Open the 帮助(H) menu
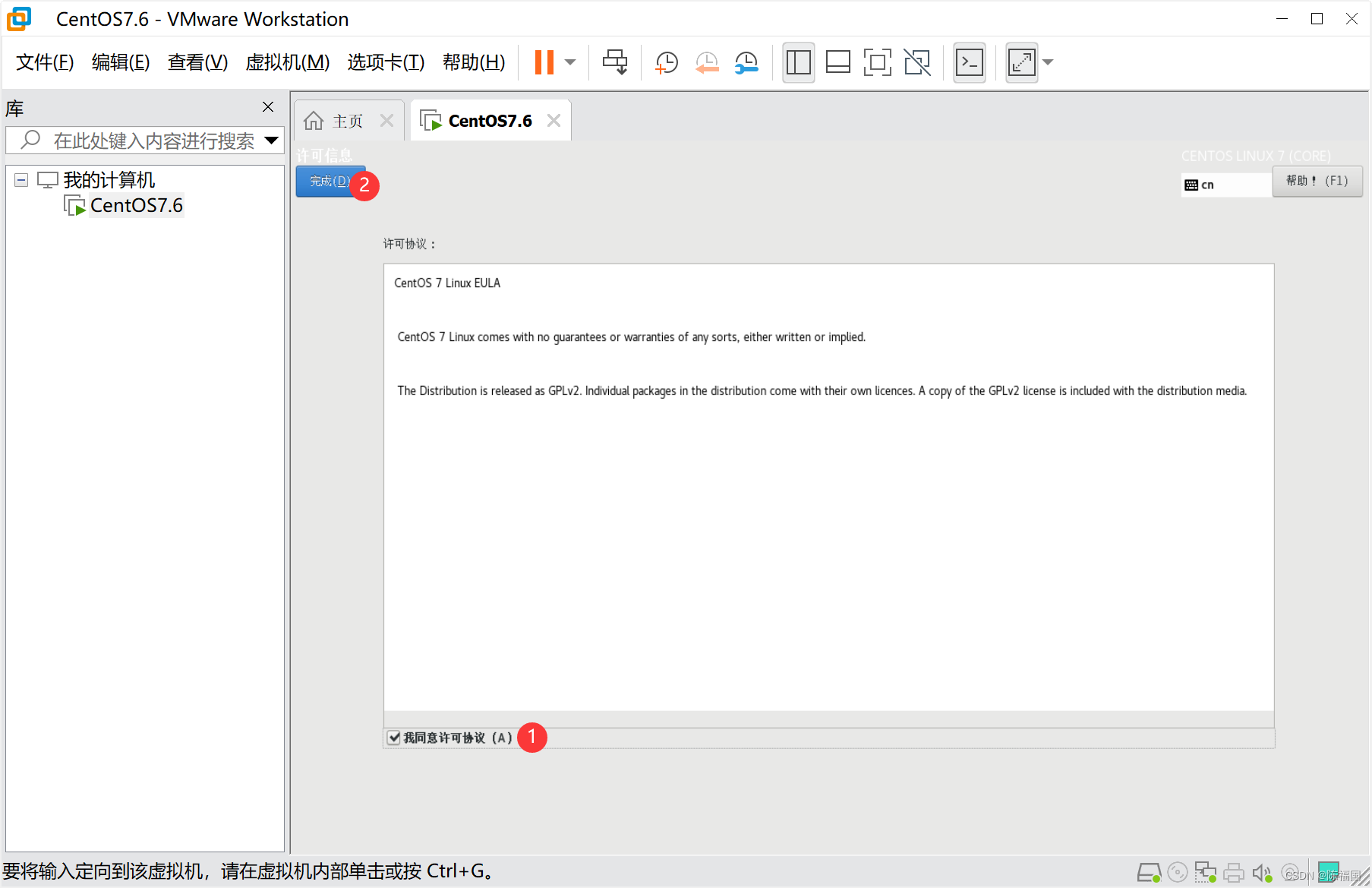This screenshot has width=1372, height=888. (474, 62)
